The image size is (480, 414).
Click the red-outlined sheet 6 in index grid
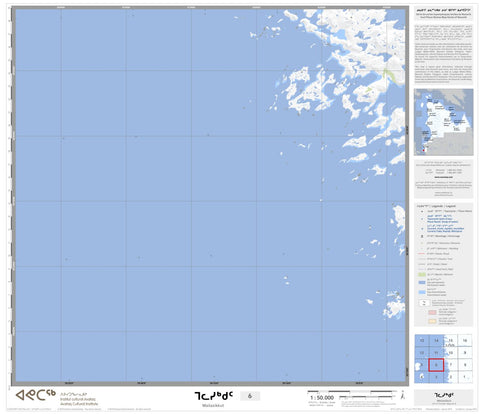436,365
